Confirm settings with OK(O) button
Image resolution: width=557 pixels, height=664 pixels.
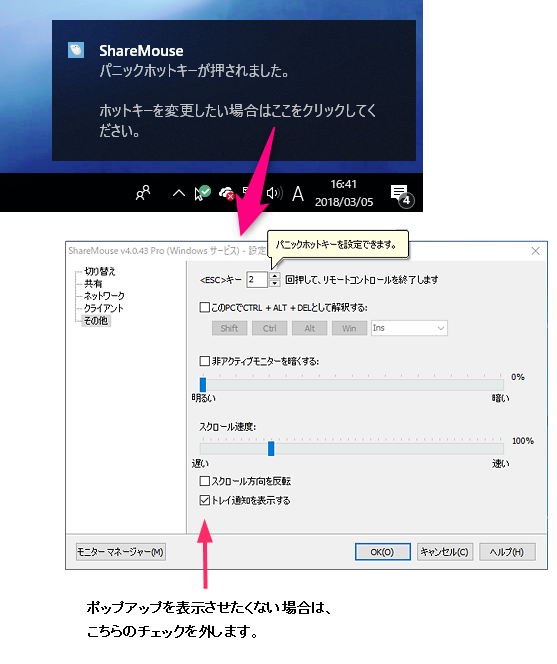click(x=382, y=552)
